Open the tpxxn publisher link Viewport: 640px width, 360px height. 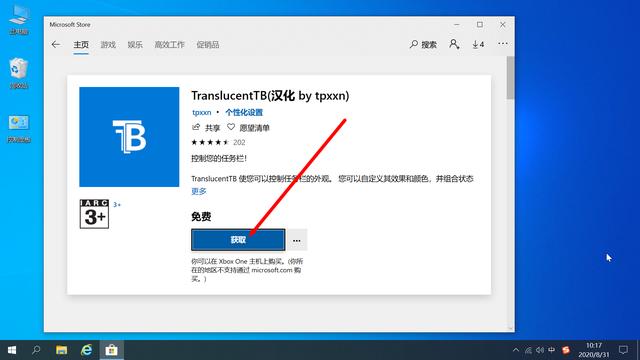[202, 112]
